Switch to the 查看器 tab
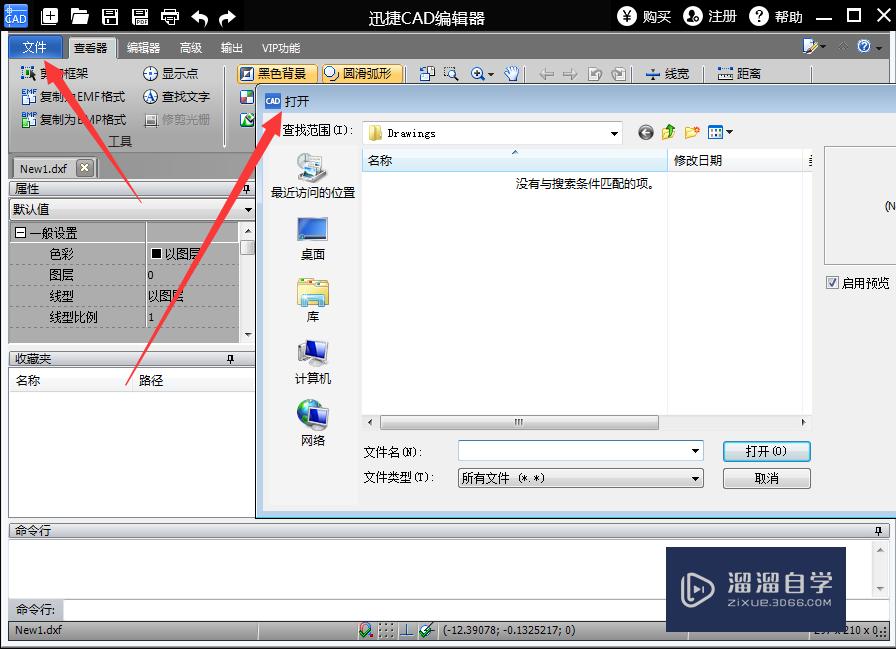Viewport: 896px width, 649px height. coord(91,48)
